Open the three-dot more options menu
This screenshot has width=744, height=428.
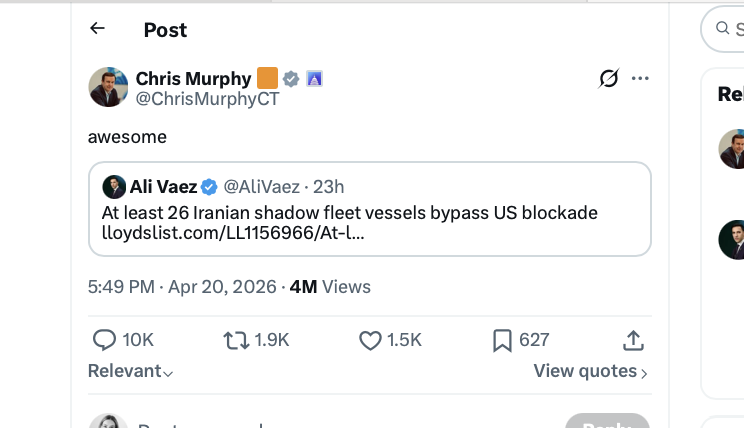click(x=641, y=78)
